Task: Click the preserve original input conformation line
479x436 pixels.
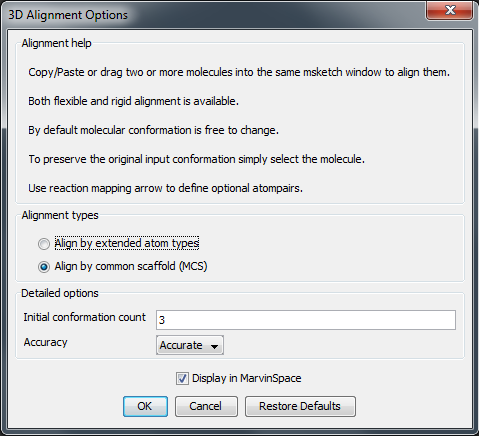Action: [197, 159]
